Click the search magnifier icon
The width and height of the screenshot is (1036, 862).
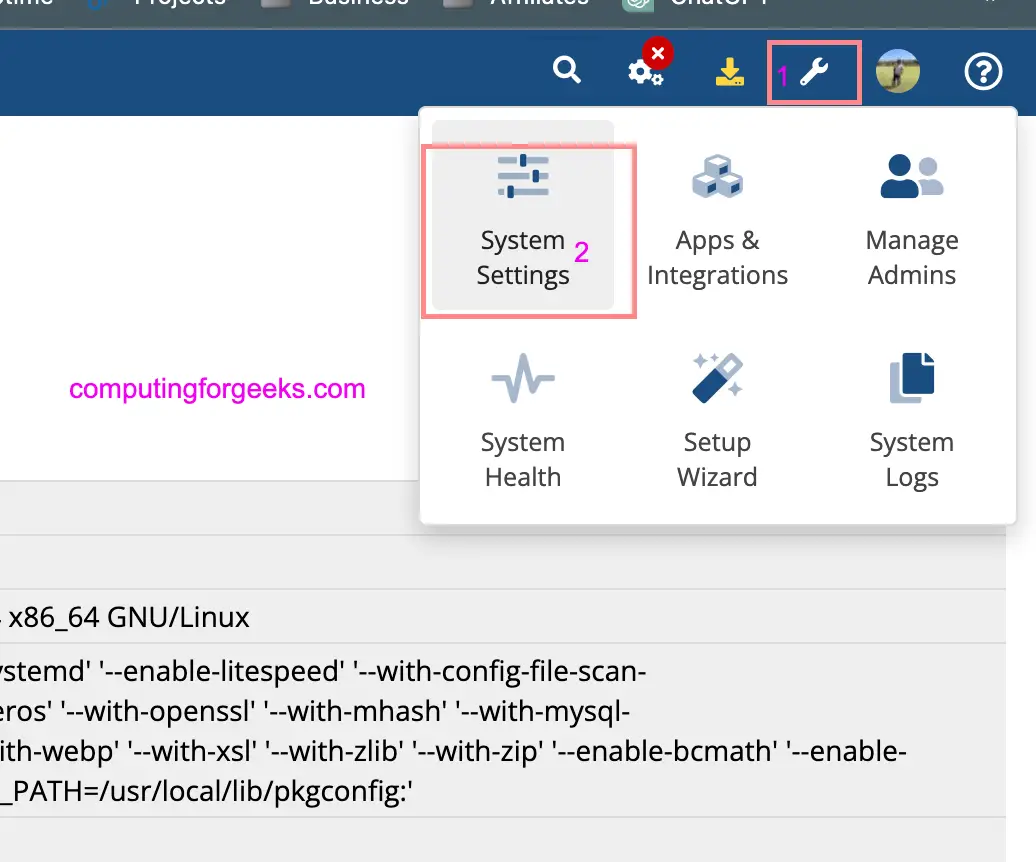click(x=567, y=71)
